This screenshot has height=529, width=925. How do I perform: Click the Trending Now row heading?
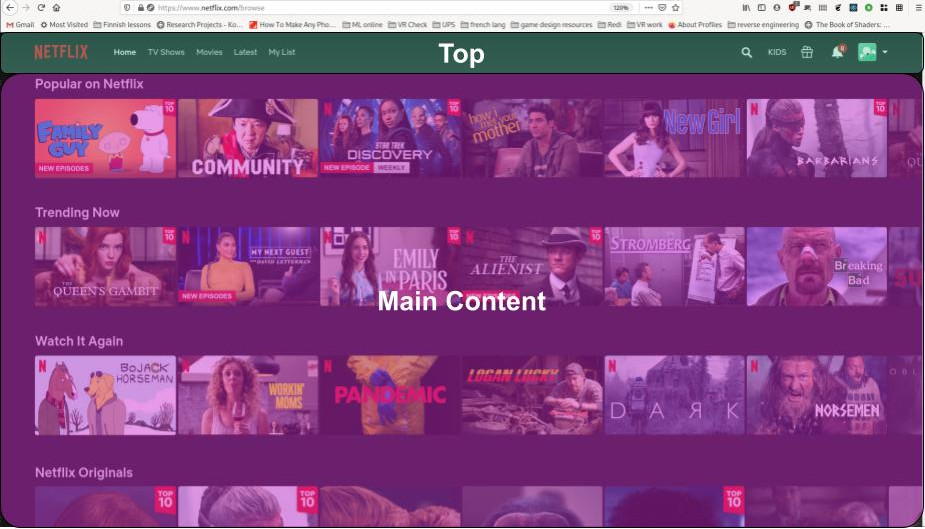77,212
